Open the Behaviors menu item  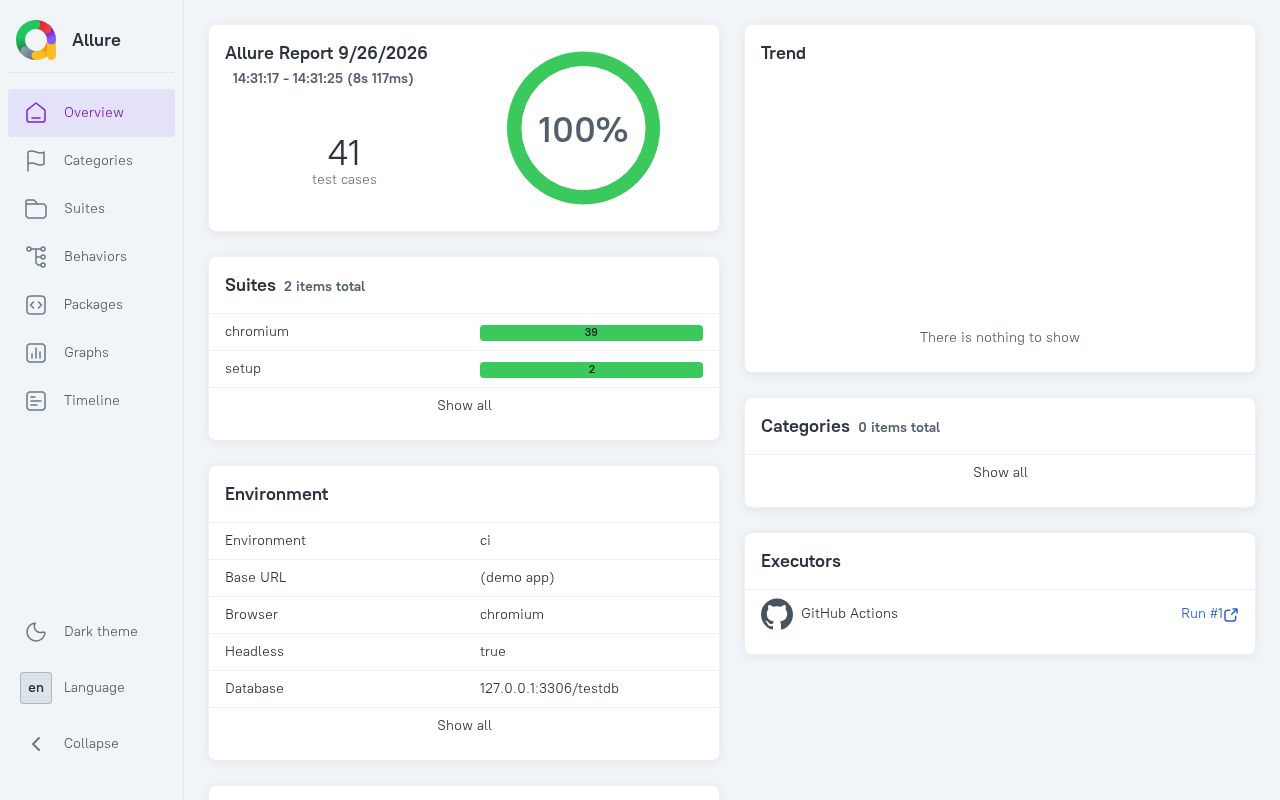(92, 257)
